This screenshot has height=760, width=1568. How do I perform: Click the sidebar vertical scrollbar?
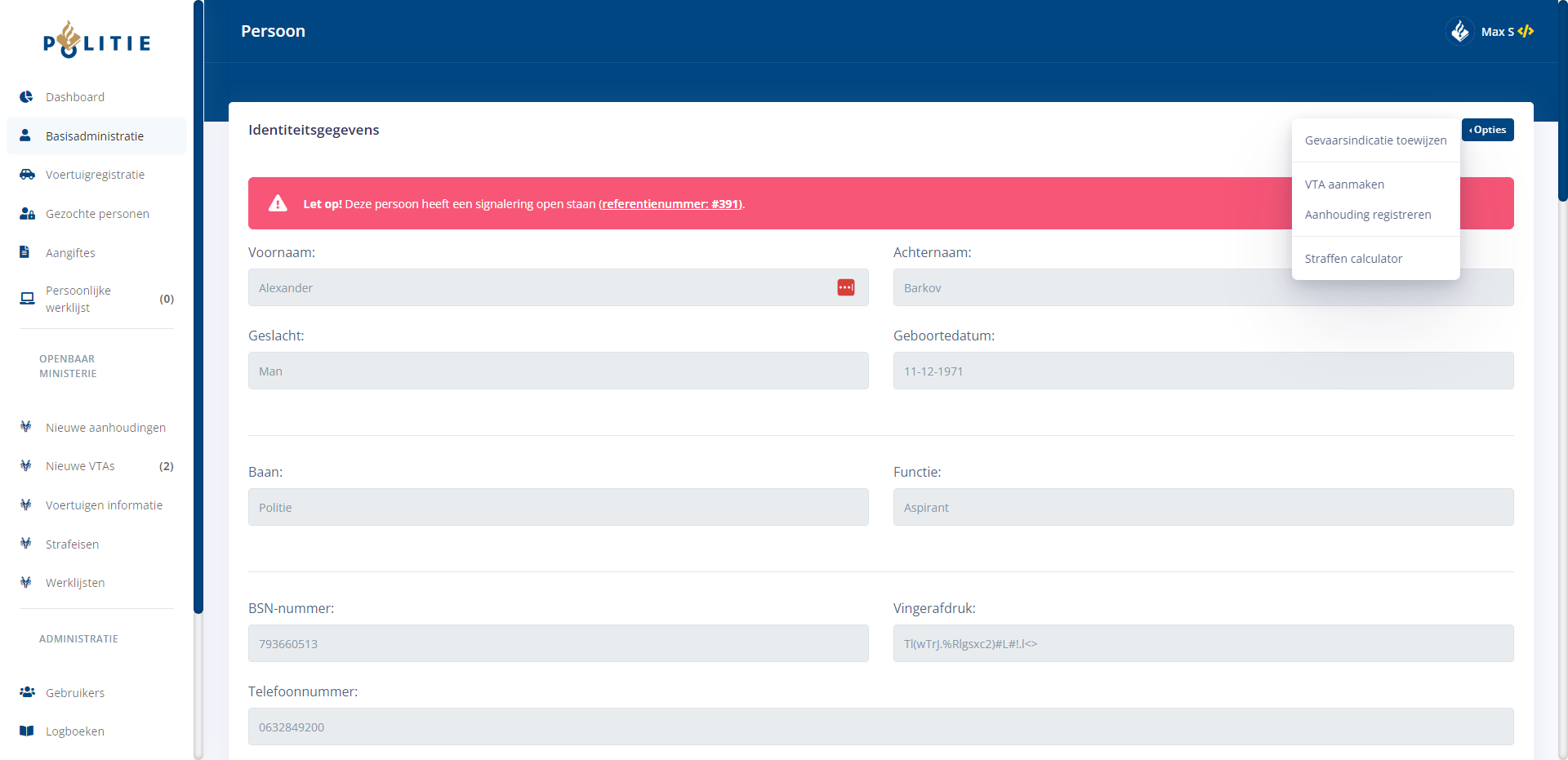pyautogui.click(x=198, y=327)
